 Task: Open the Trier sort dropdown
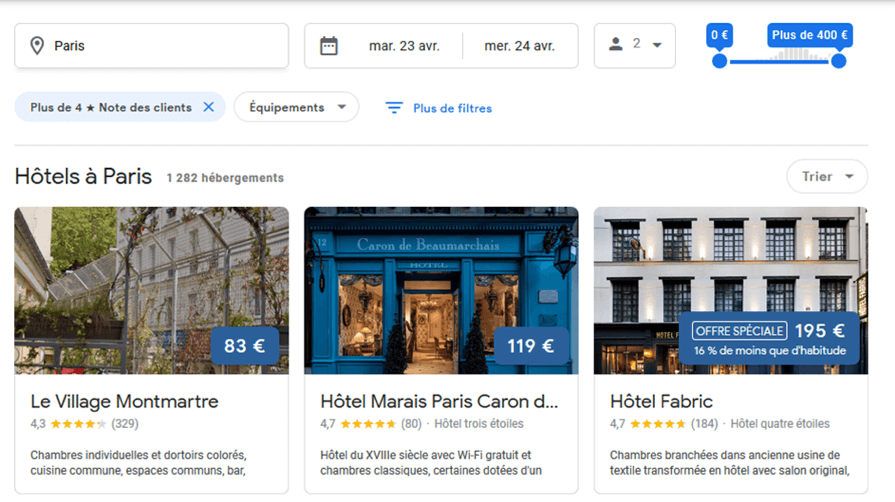point(827,177)
